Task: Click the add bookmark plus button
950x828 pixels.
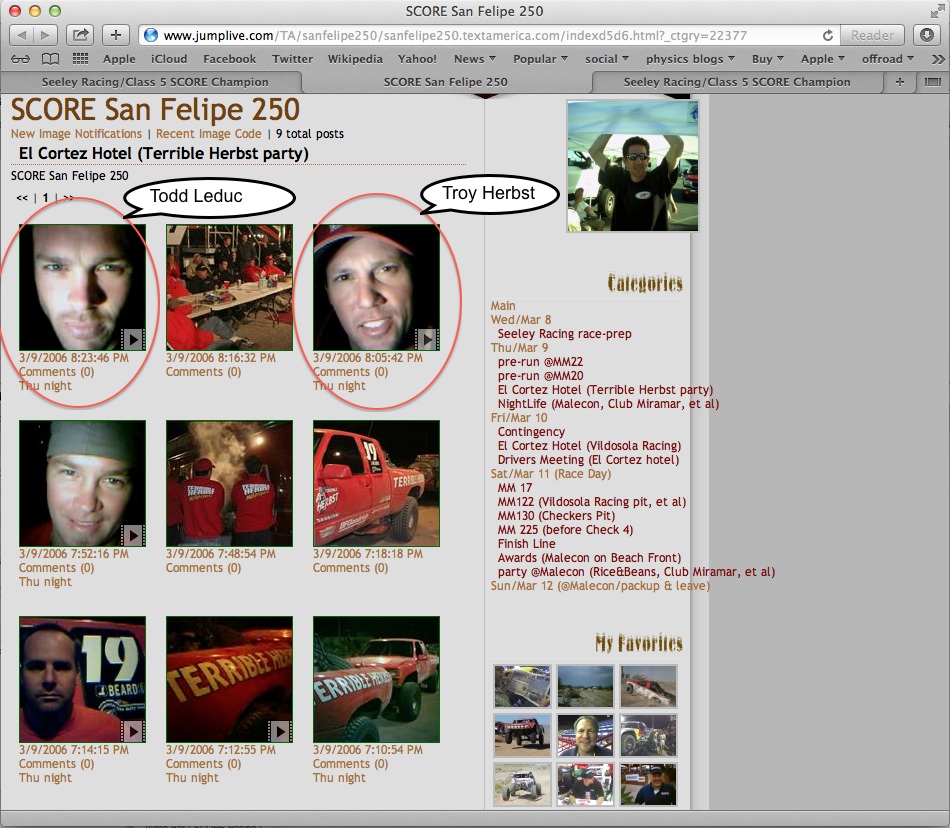Action: 116,35
